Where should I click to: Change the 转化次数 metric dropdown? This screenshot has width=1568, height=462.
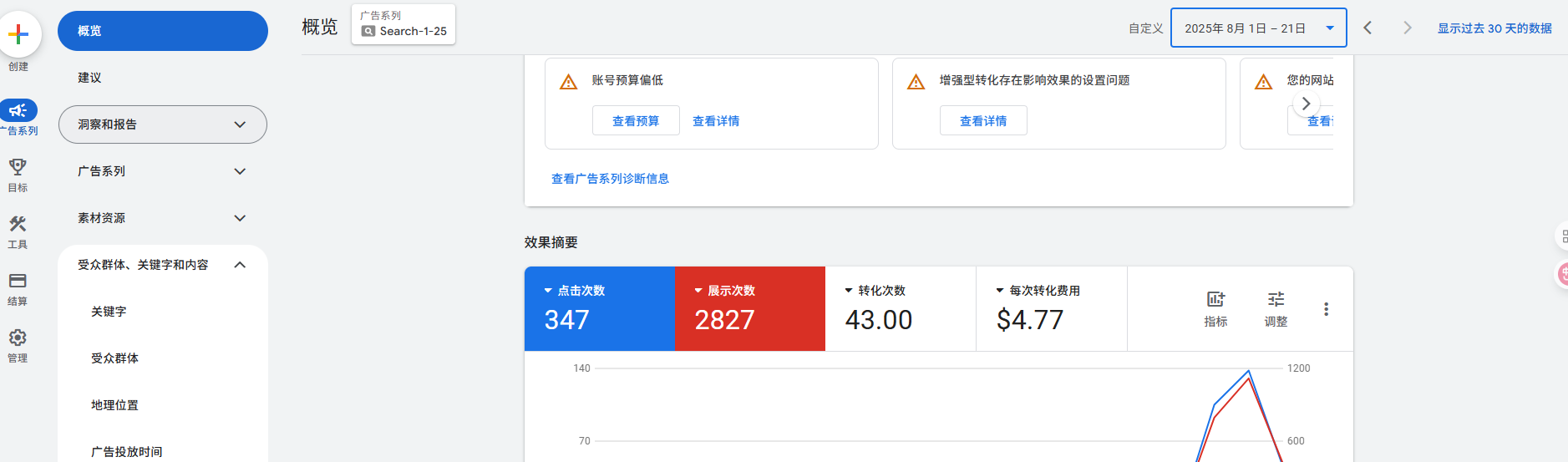click(875, 291)
